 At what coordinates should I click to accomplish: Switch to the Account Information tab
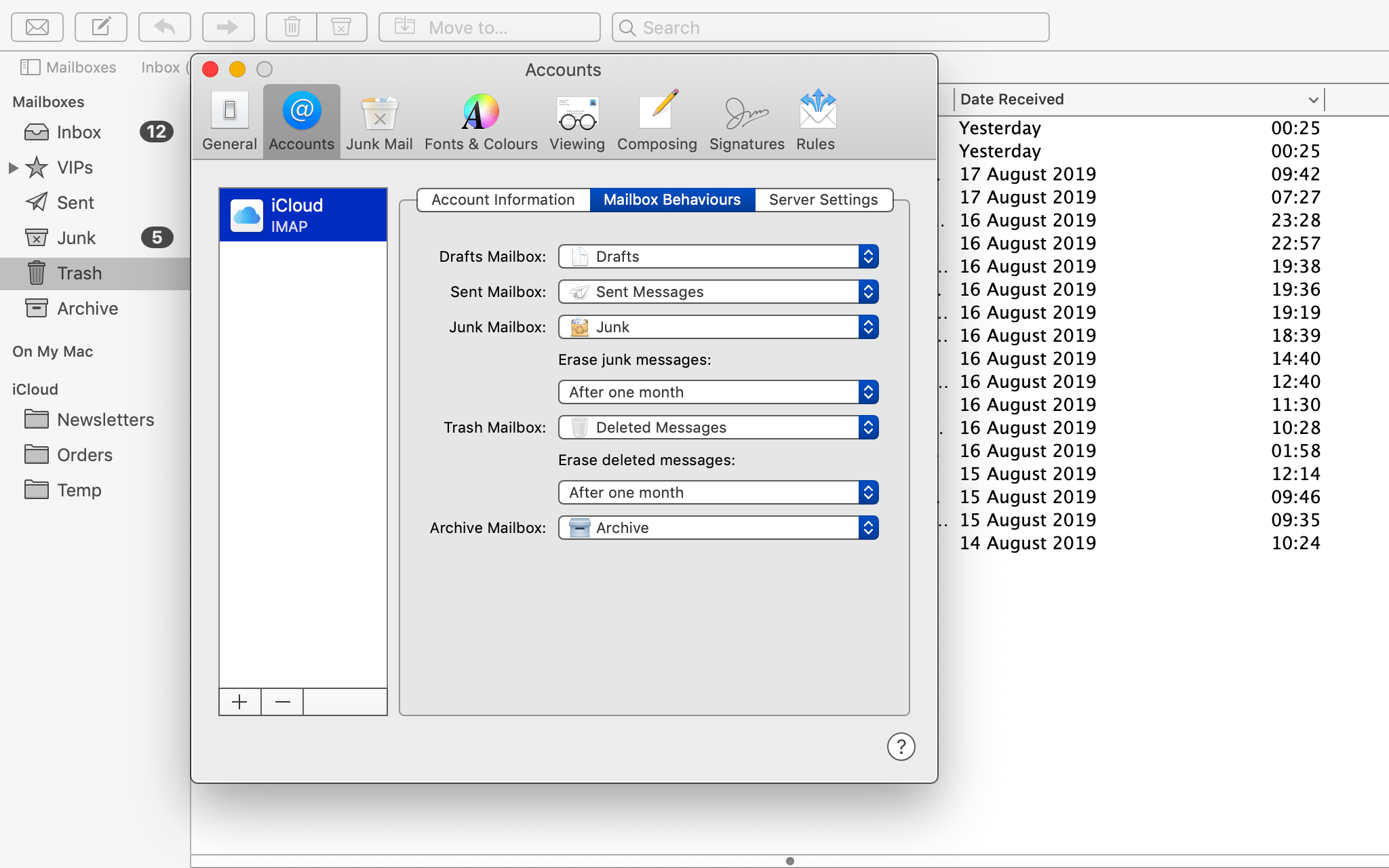(x=503, y=199)
